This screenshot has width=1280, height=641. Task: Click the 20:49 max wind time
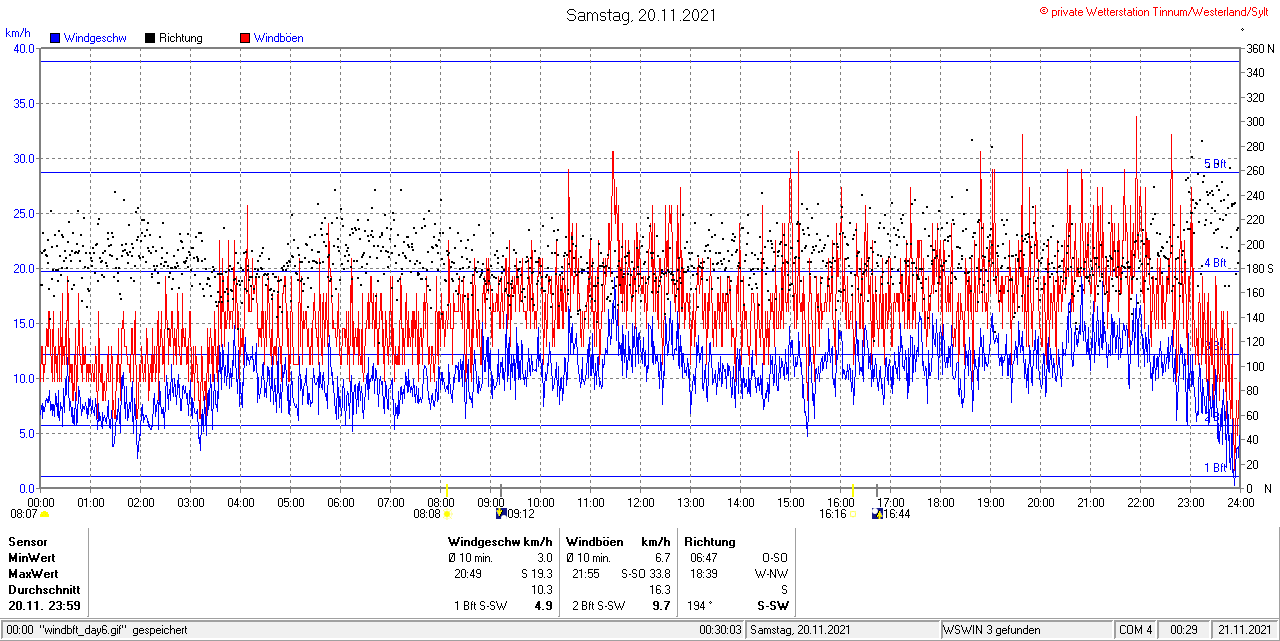click(x=467, y=574)
